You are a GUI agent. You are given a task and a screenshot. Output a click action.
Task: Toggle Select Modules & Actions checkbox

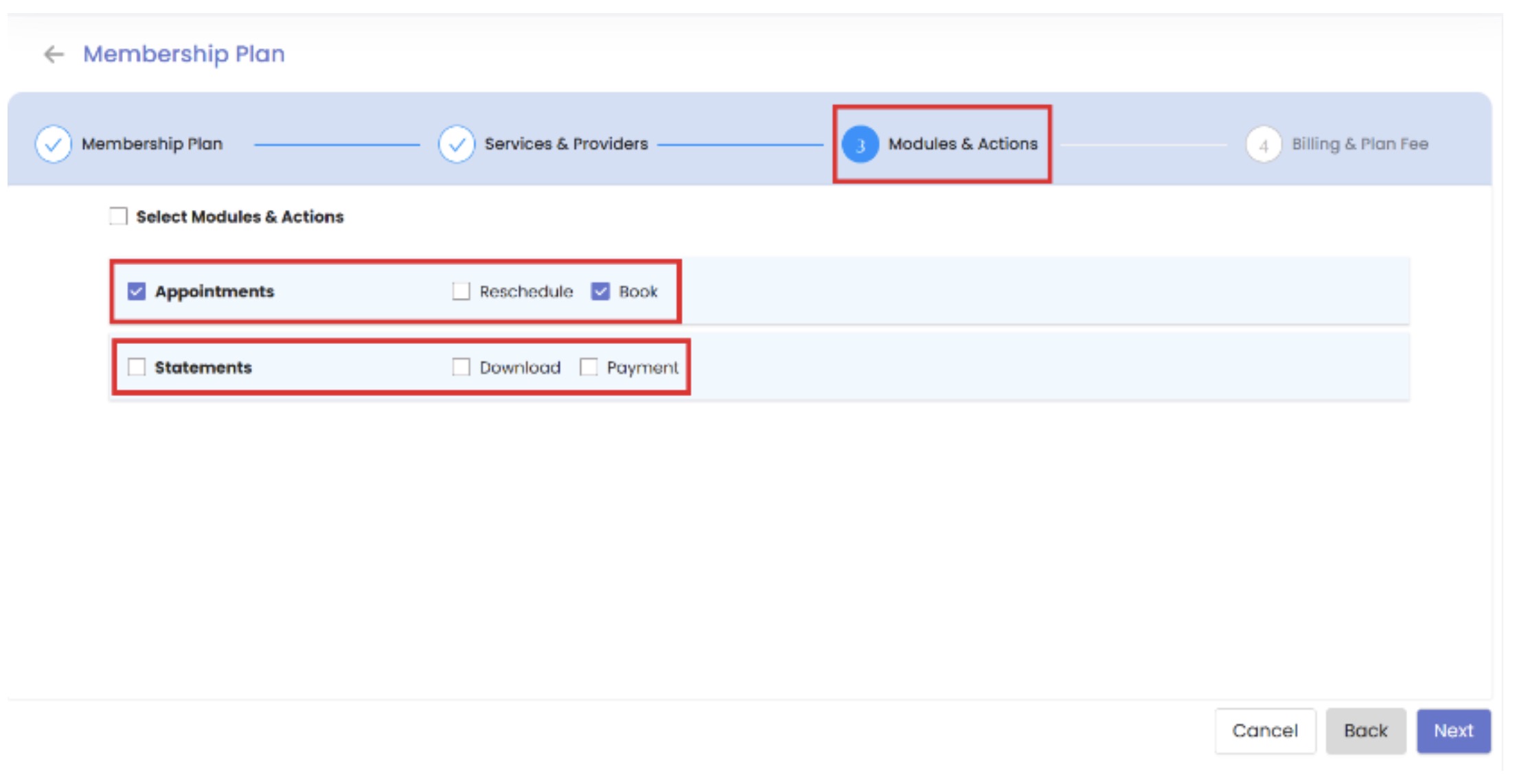pyautogui.click(x=118, y=216)
